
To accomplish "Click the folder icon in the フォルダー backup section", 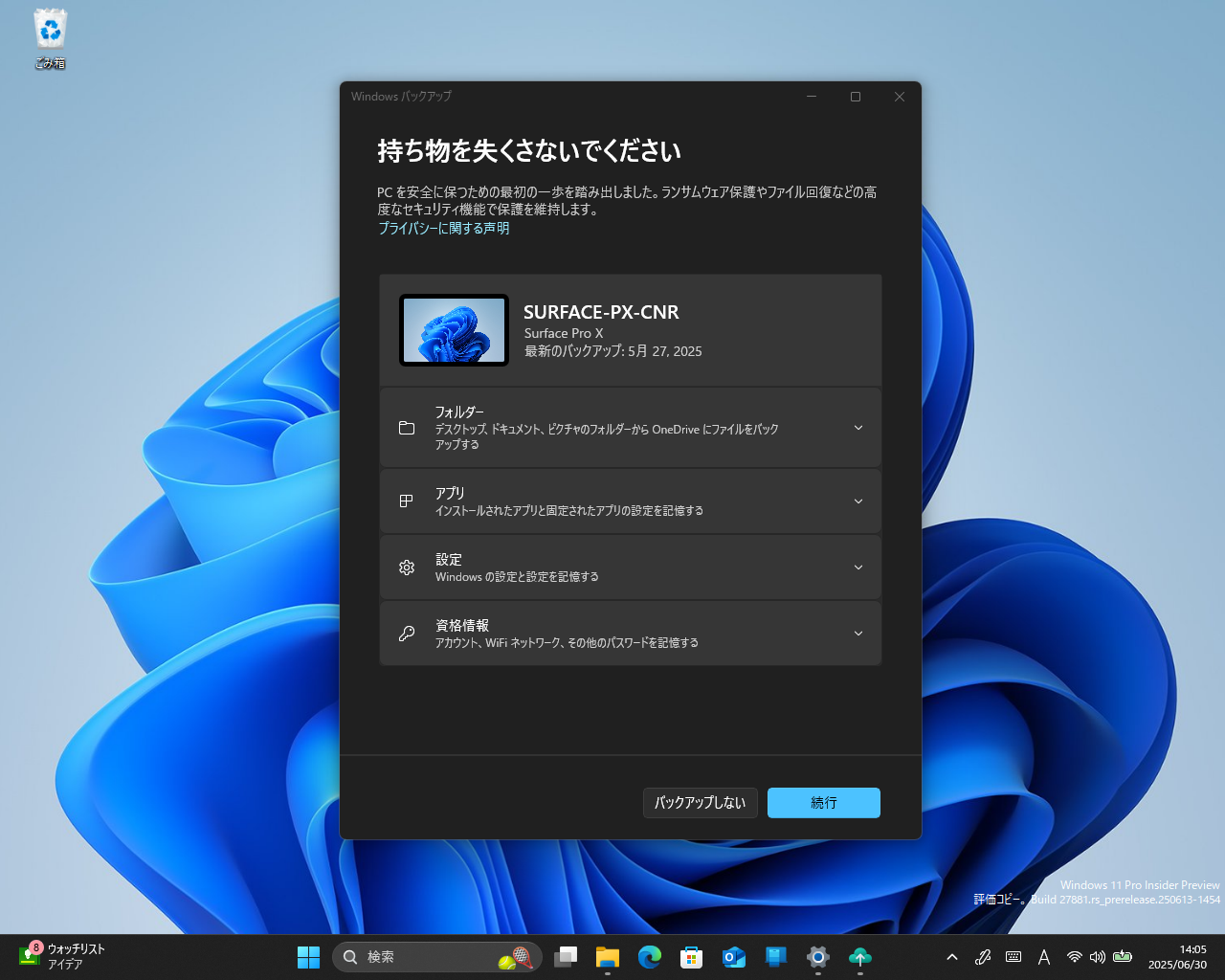I will (x=406, y=427).
